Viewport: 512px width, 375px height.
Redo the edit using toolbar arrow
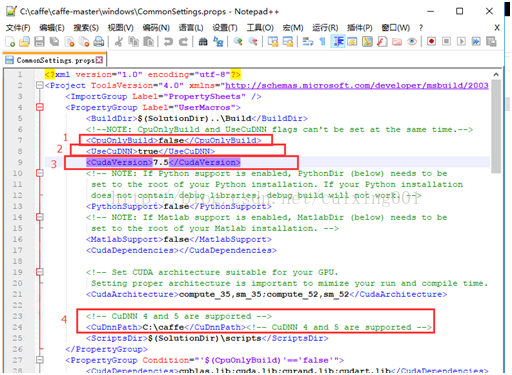coord(183,42)
